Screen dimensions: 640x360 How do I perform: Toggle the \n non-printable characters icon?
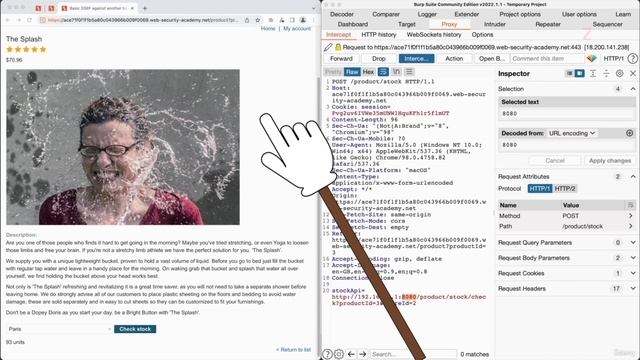[x=396, y=72]
